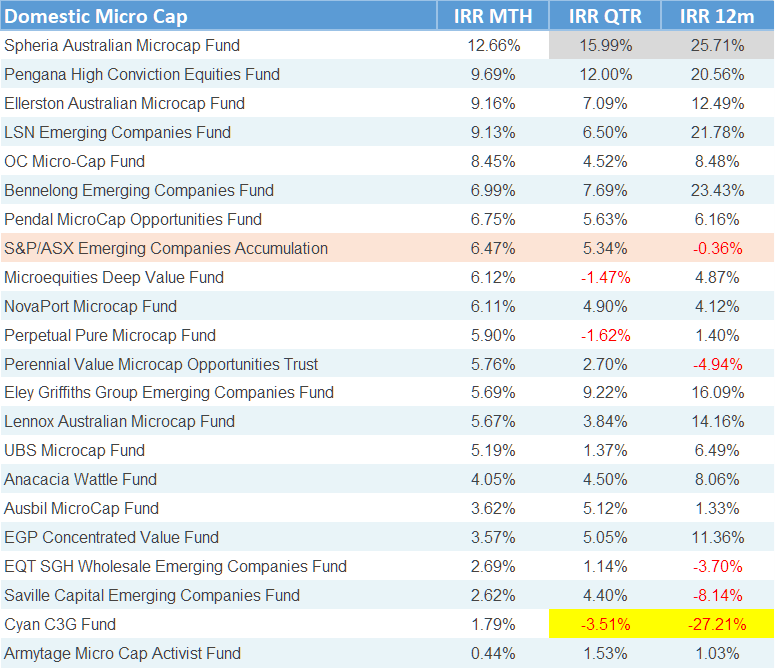Select the red -8.14% value

click(x=717, y=595)
